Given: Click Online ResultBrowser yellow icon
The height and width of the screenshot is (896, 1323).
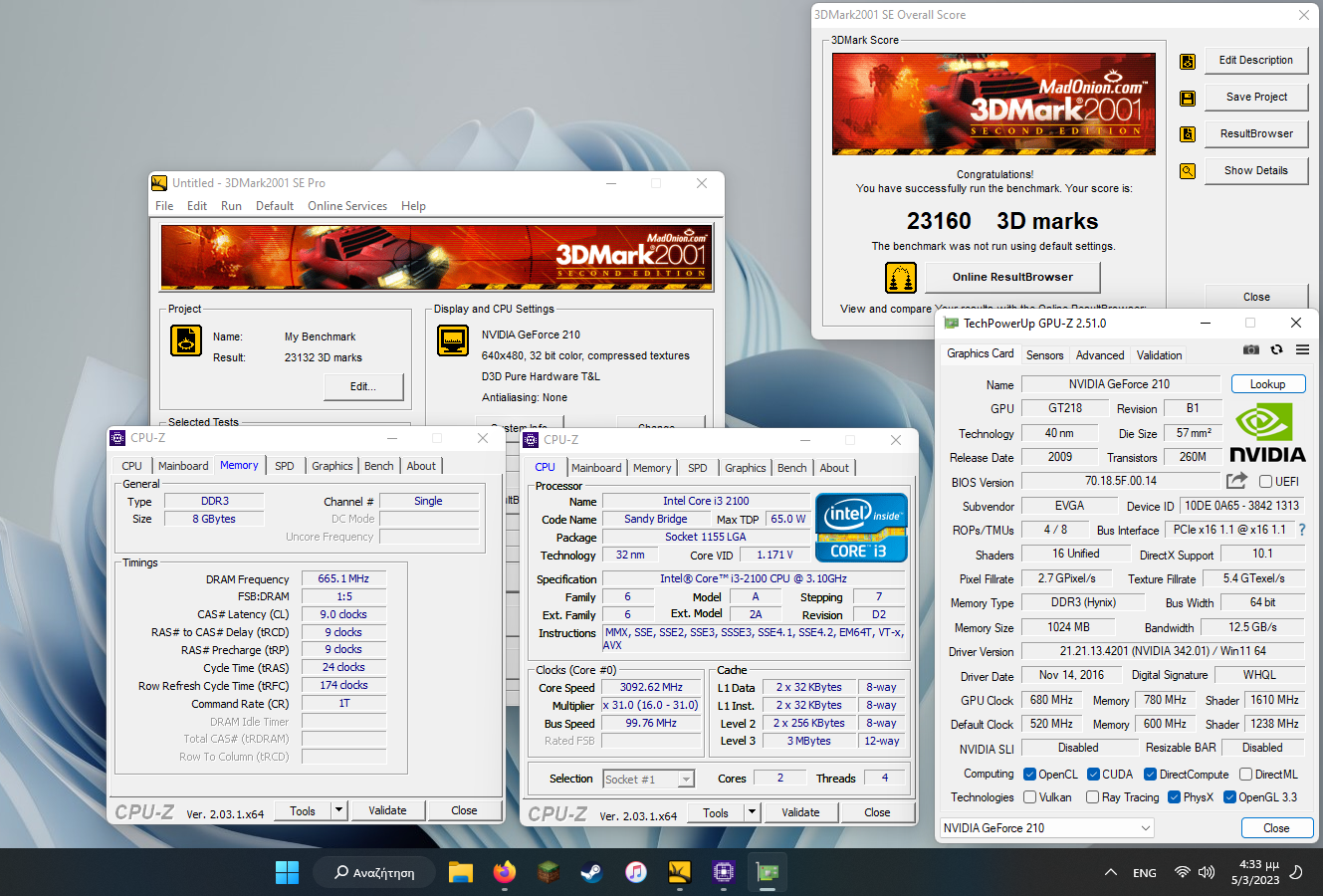Looking at the screenshot, I should click(900, 278).
